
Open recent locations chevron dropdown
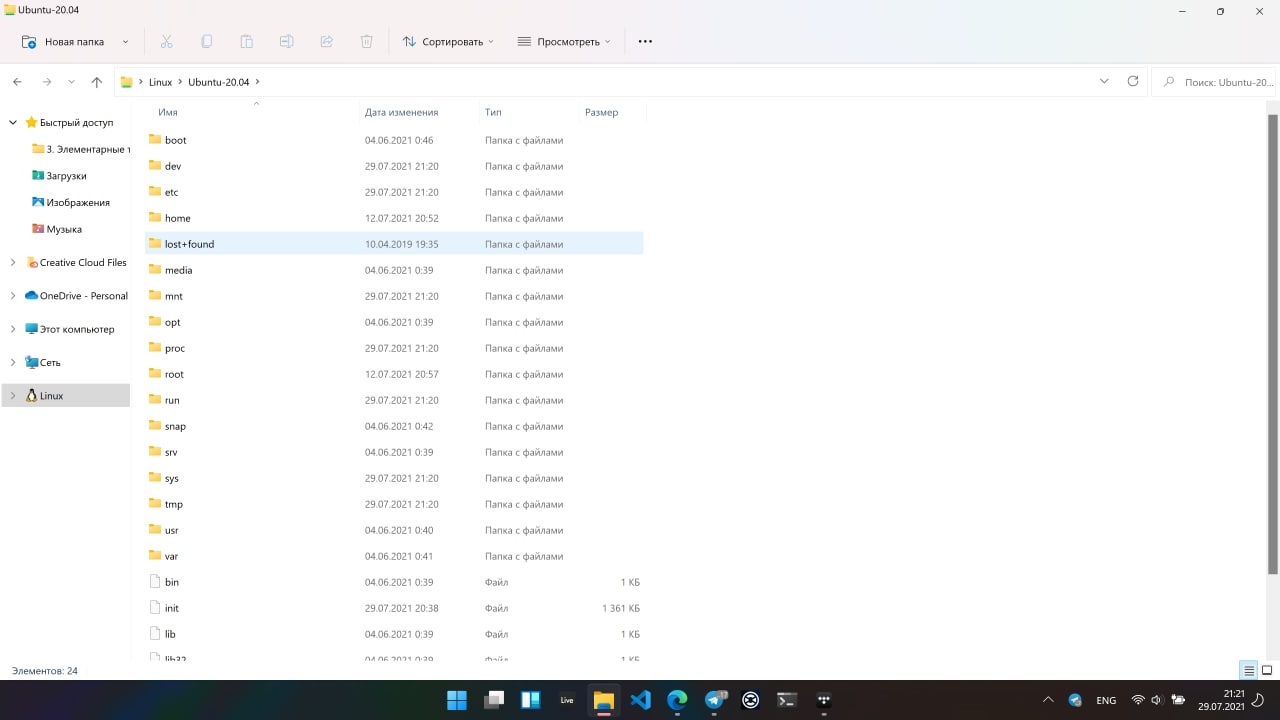[71, 82]
